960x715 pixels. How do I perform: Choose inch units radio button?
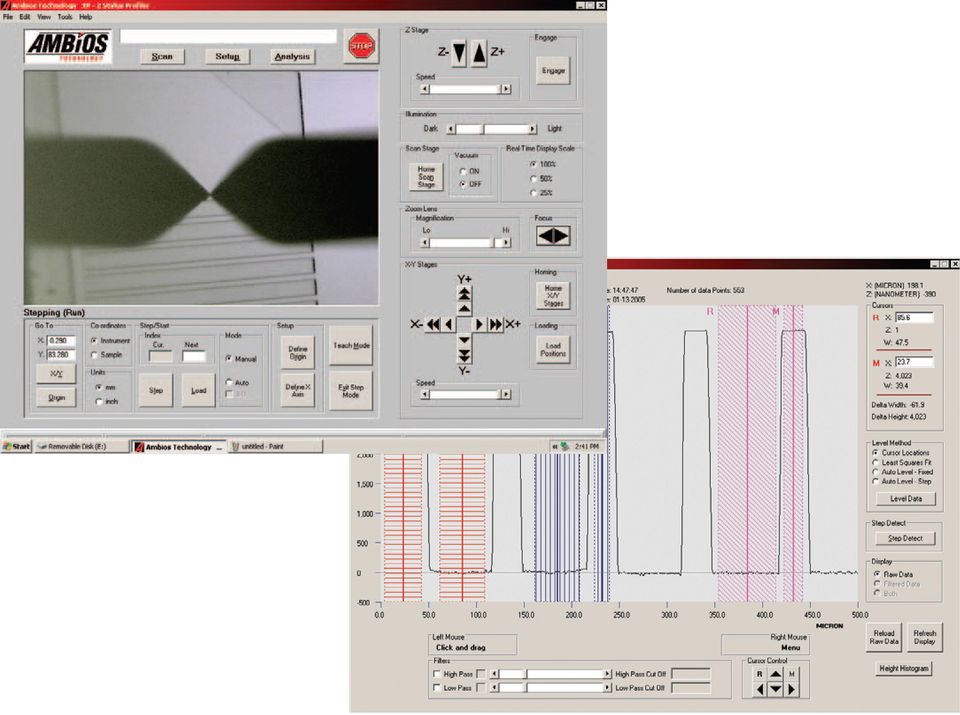tap(99, 402)
